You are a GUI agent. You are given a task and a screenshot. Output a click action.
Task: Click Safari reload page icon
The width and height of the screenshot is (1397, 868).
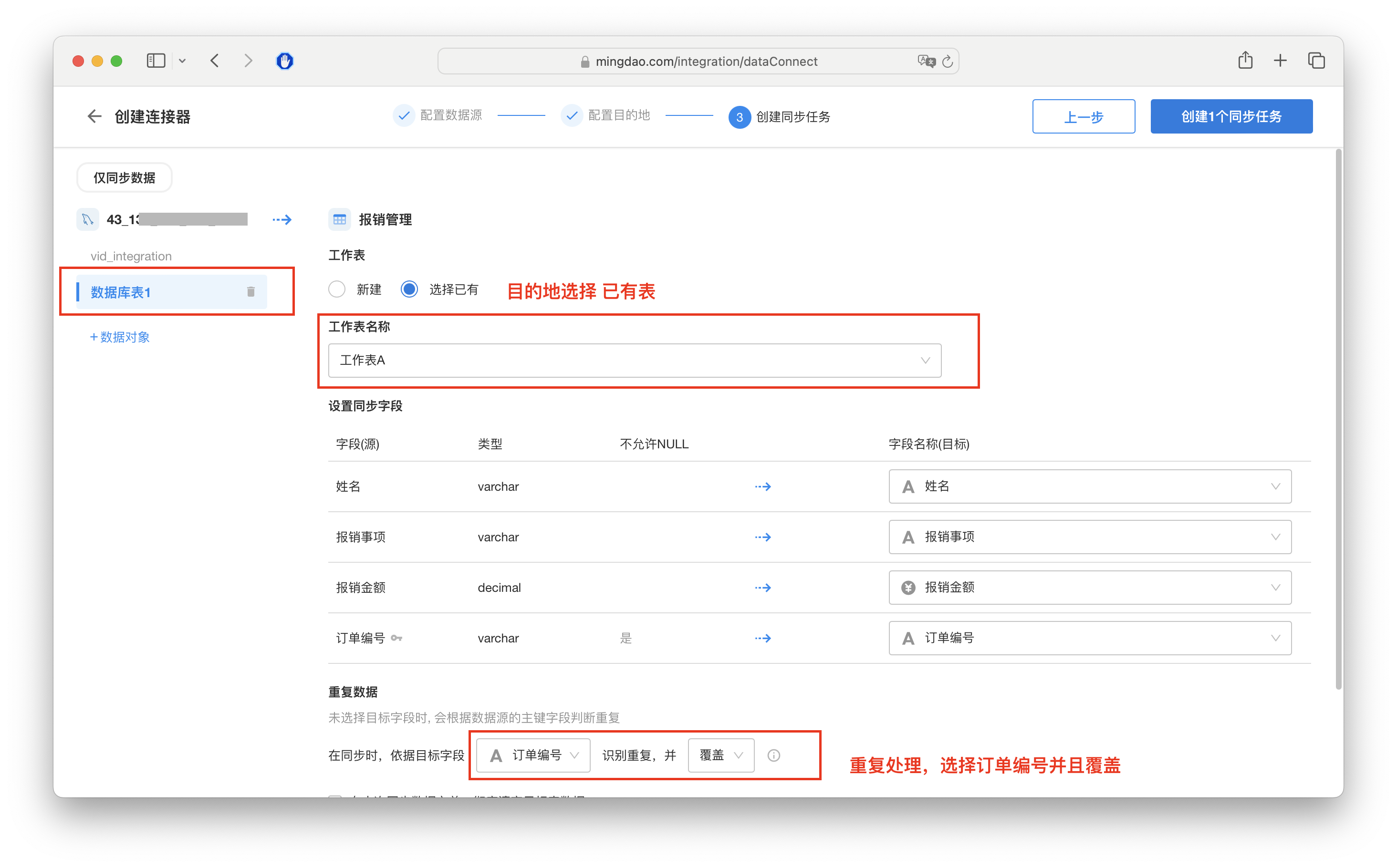click(948, 62)
